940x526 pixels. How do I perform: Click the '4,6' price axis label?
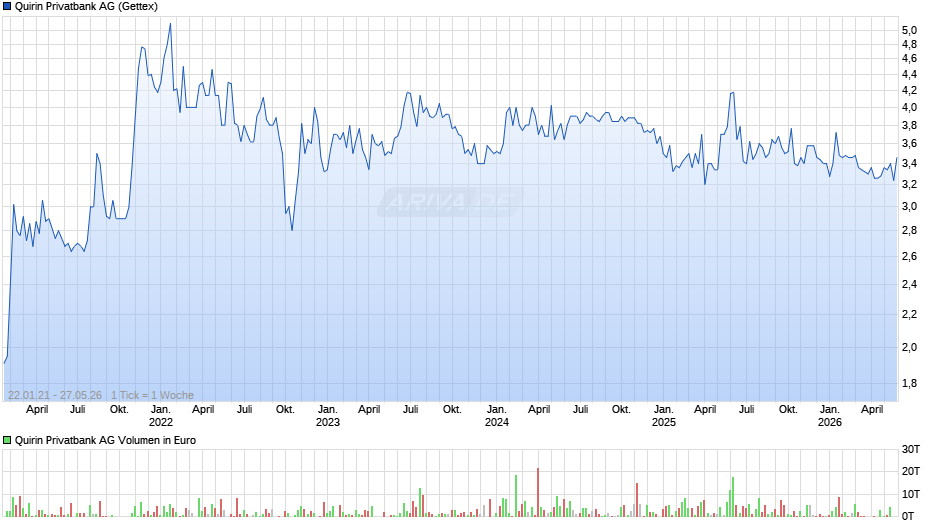tap(909, 59)
